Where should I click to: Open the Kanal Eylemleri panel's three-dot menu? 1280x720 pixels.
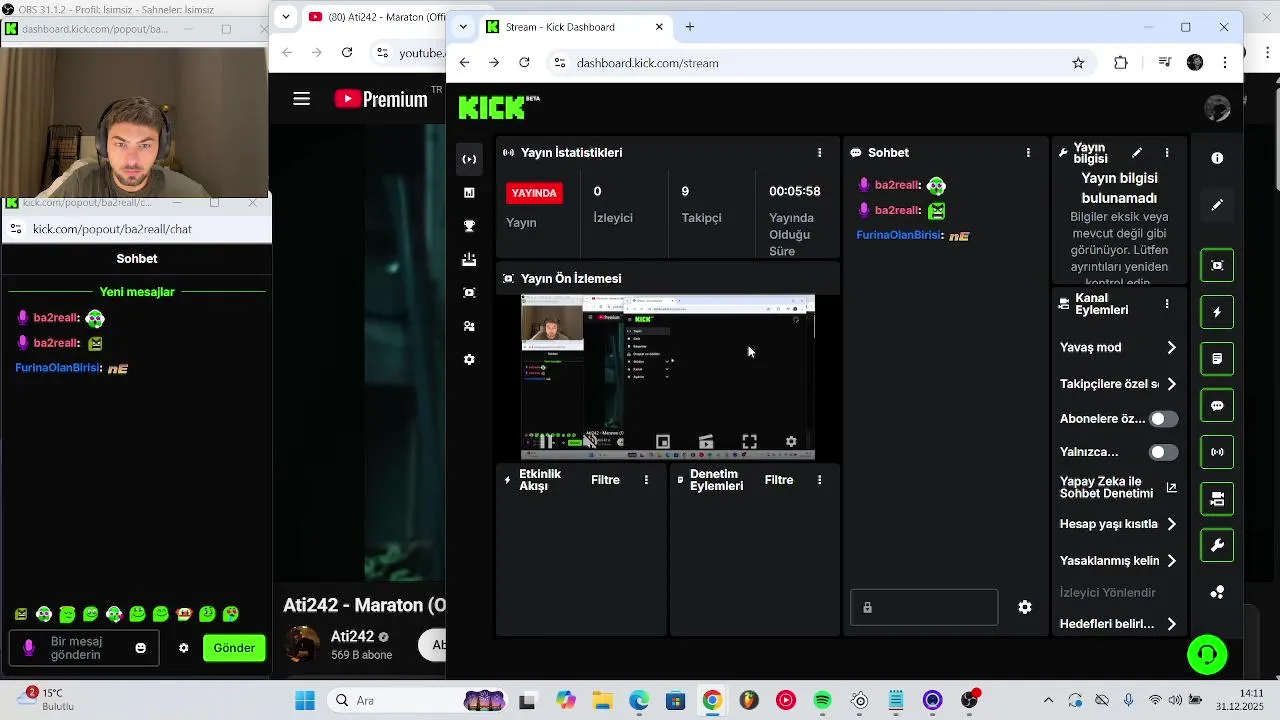[1166, 304]
